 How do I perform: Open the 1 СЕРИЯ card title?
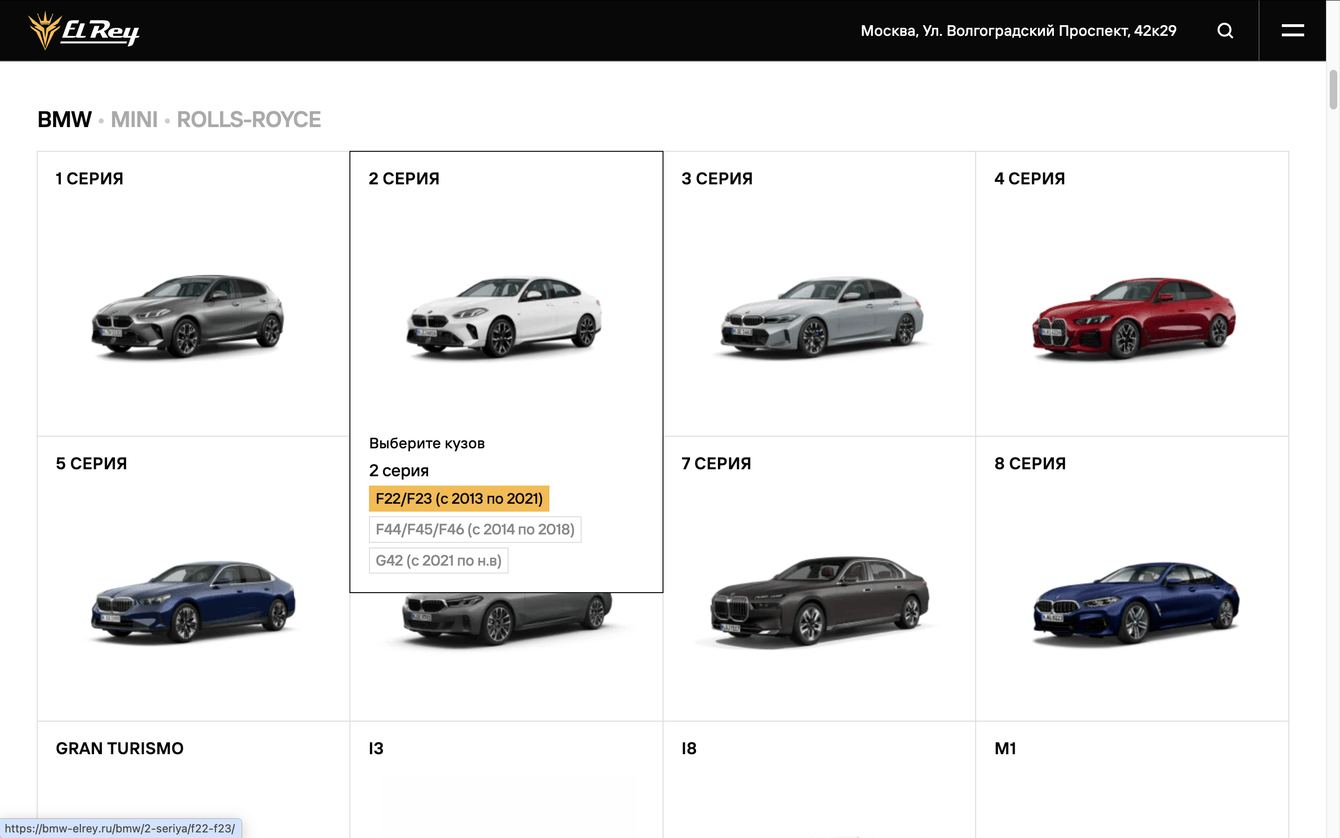click(90, 179)
